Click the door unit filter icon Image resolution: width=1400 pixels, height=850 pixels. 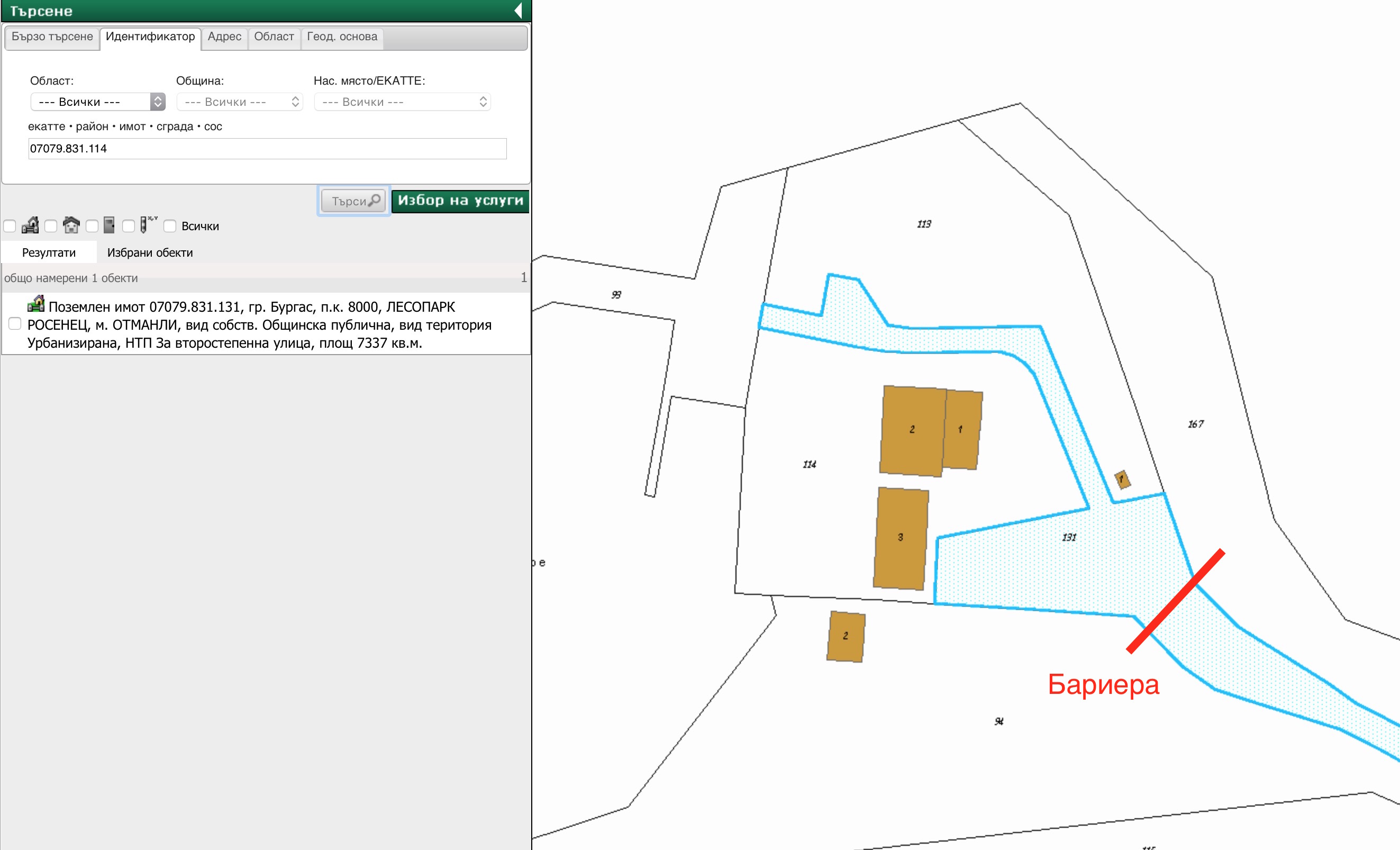(x=109, y=225)
